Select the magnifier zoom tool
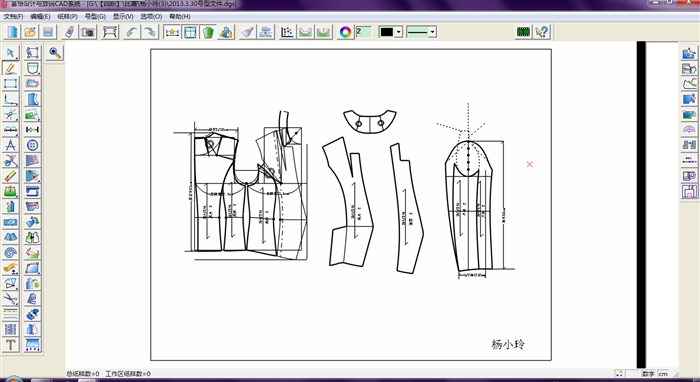The image size is (700, 382). point(55,53)
